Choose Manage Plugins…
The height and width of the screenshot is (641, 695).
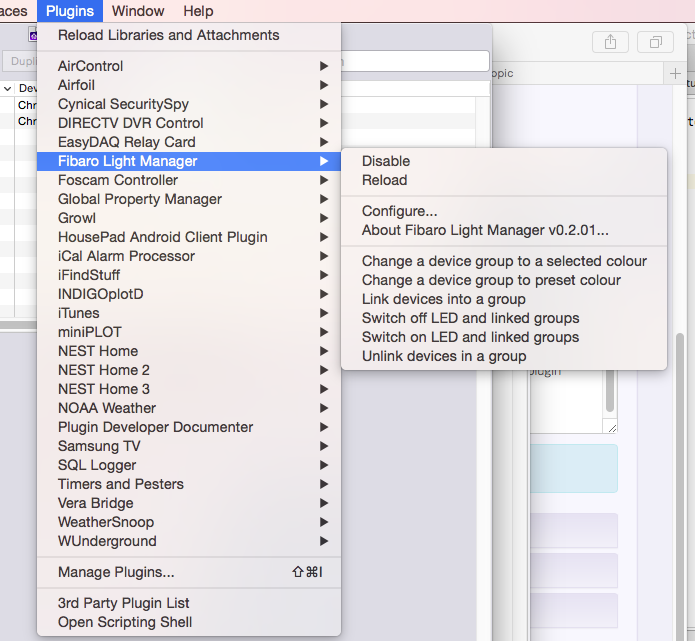[189, 572]
